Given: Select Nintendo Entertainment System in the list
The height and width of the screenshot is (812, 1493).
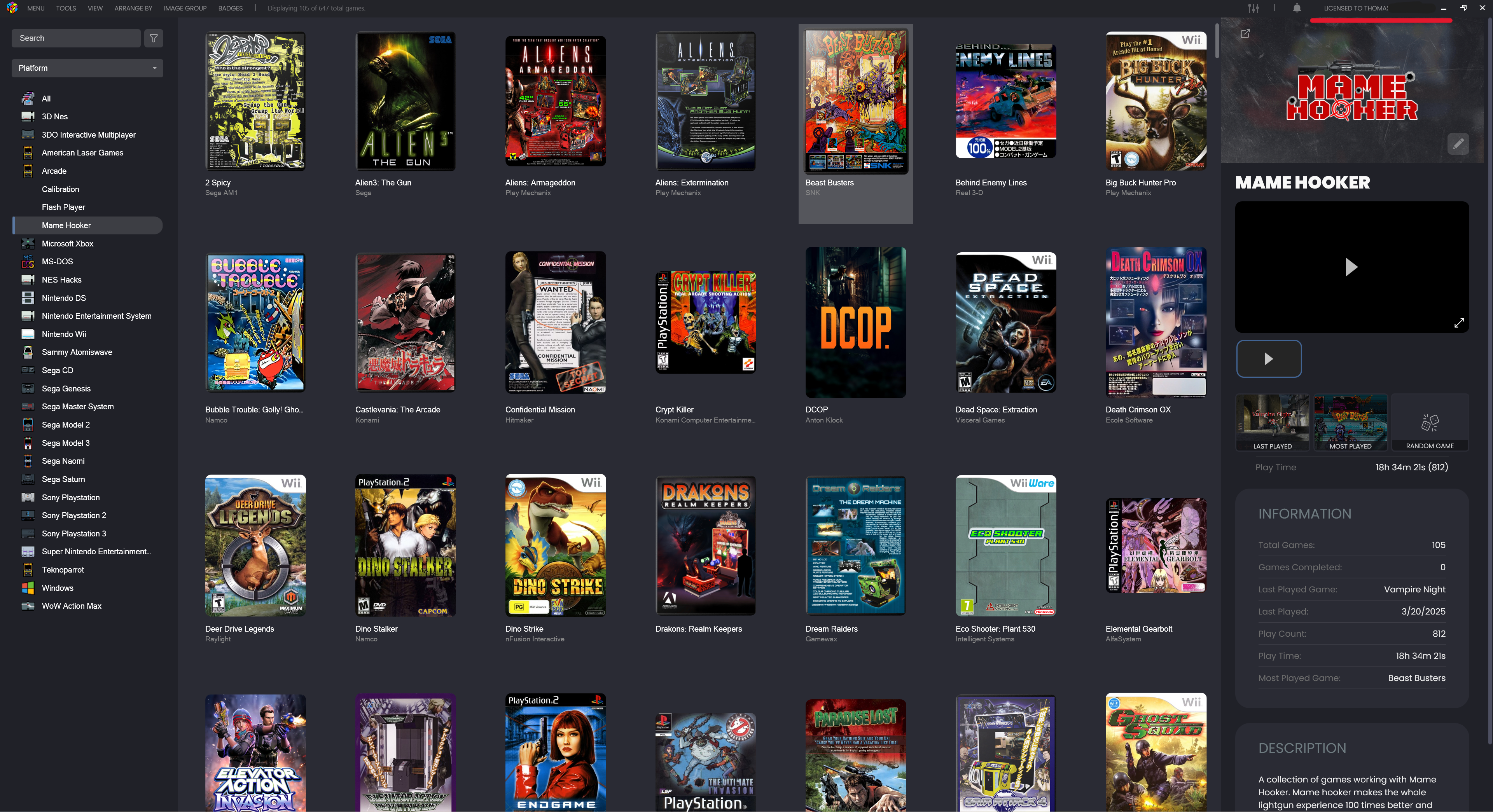Looking at the screenshot, I should pos(97,316).
